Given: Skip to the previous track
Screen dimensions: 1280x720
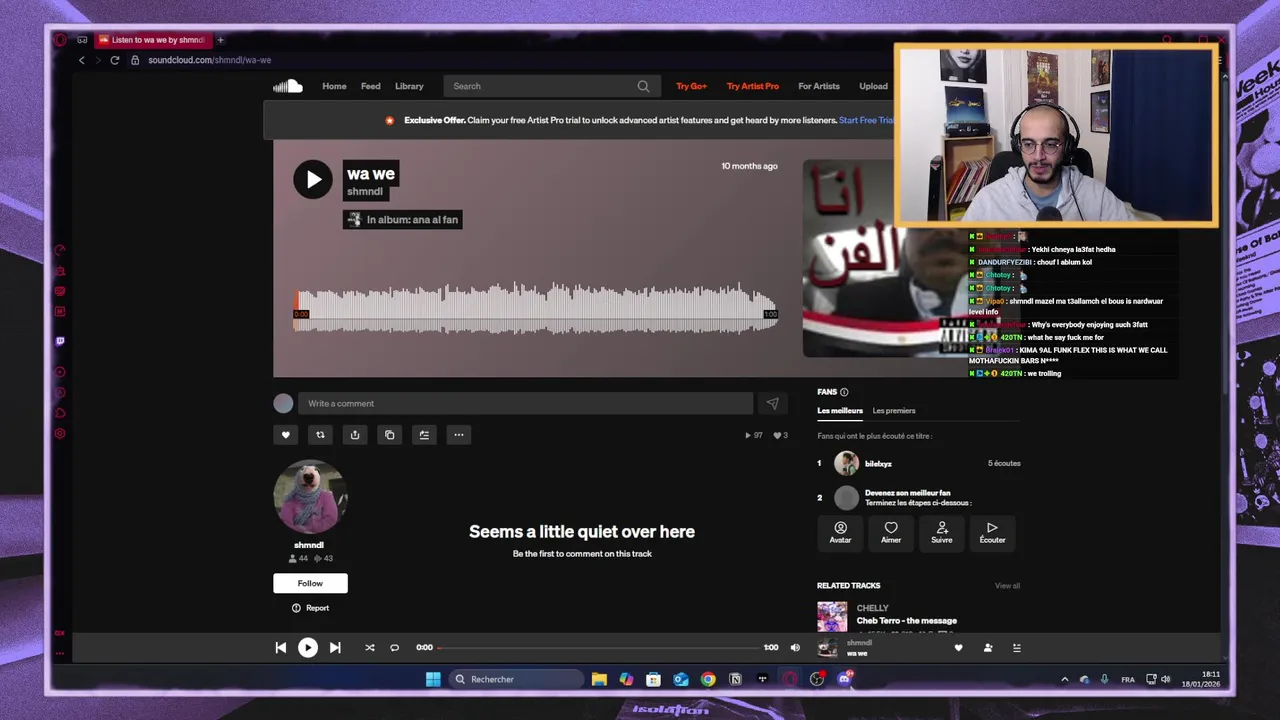Looking at the screenshot, I should pos(280,648).
